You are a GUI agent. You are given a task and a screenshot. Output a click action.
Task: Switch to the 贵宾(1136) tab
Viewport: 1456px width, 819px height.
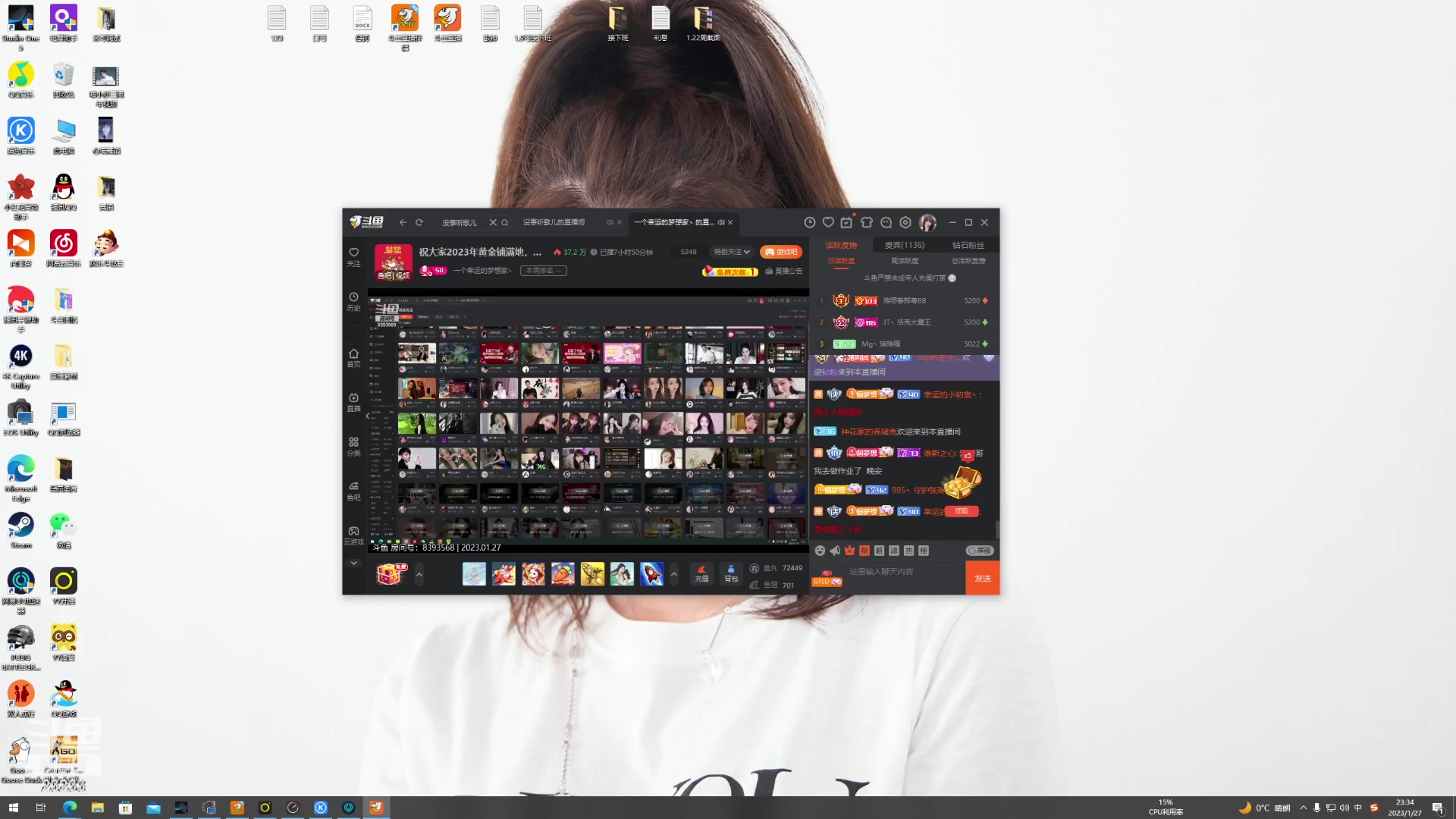coord(904,245)
